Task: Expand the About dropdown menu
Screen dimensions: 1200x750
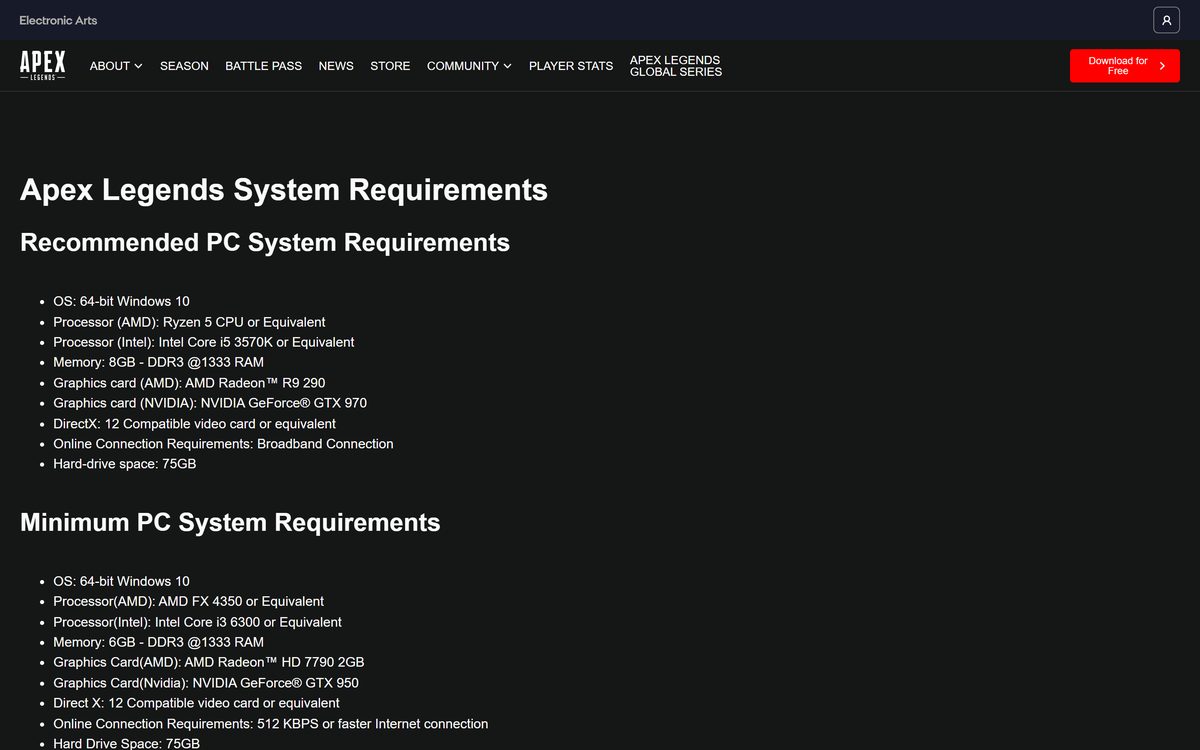Action: 116,66
